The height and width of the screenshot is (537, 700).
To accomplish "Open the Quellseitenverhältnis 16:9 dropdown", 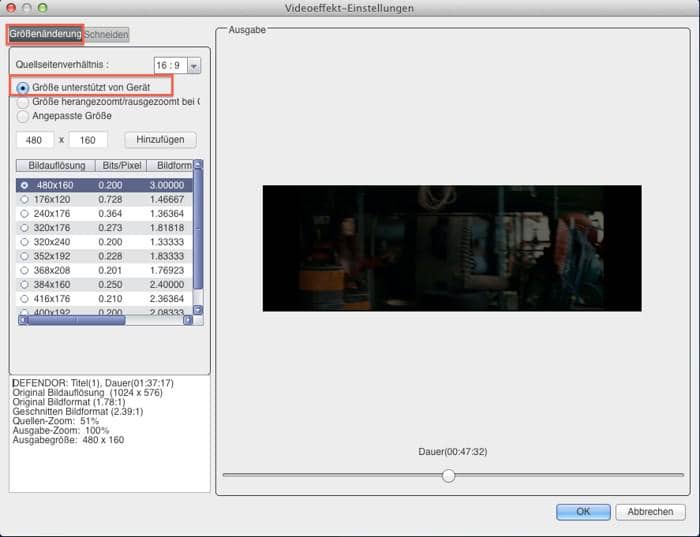I will pyautogui.click(x=194, y=66).
